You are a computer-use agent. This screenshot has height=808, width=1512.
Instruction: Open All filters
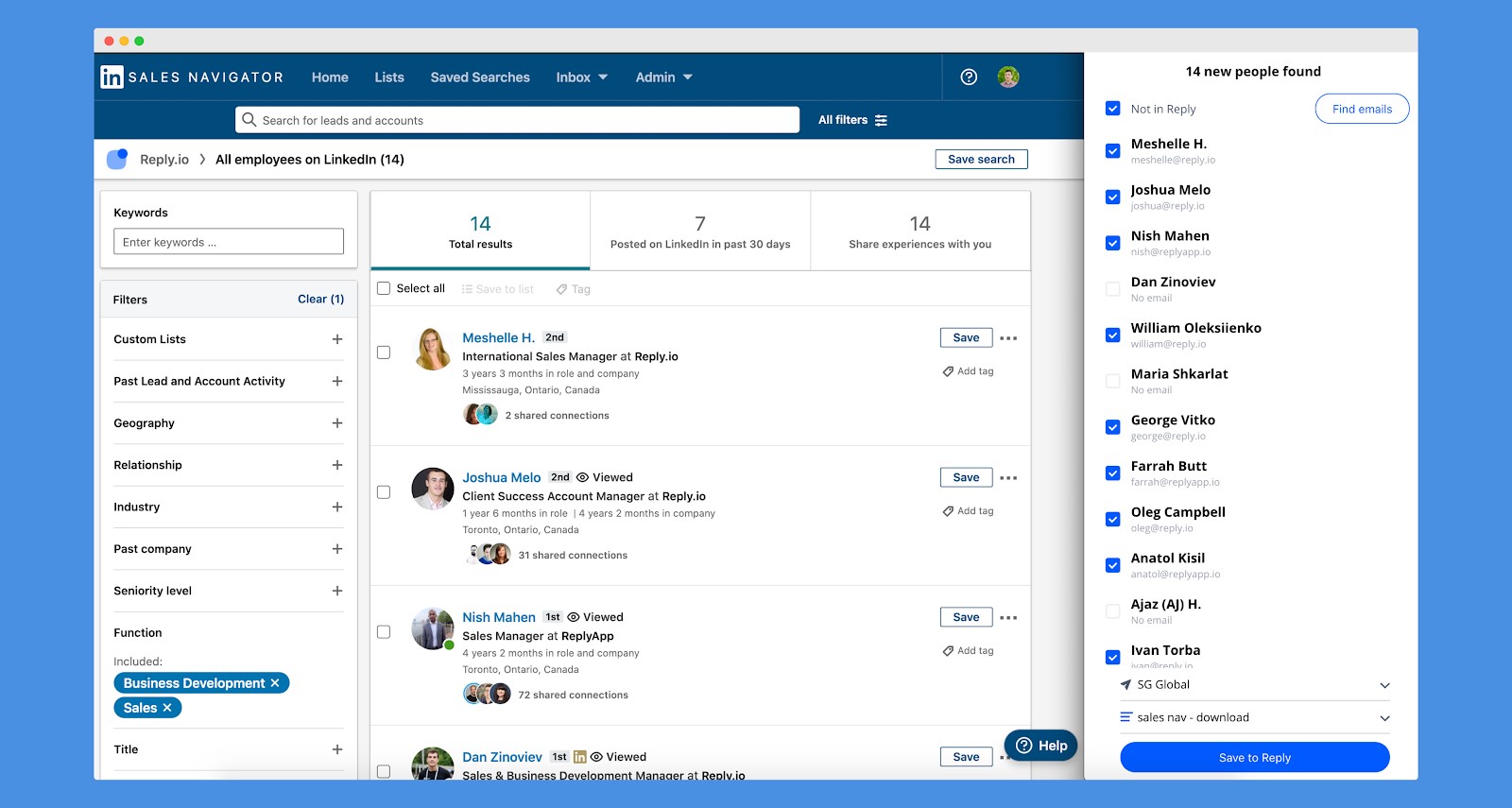click(852, 120)
